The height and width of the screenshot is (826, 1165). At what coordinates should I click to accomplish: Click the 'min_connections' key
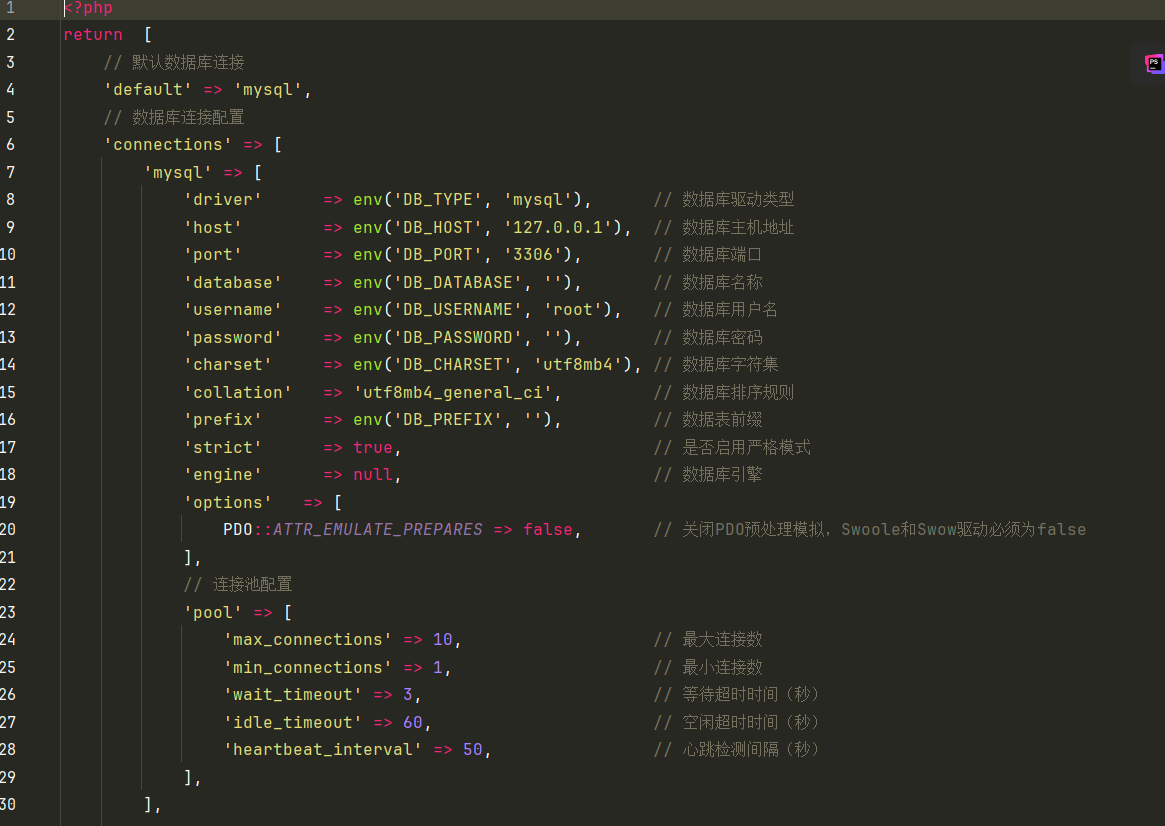[x=308, y=667]
